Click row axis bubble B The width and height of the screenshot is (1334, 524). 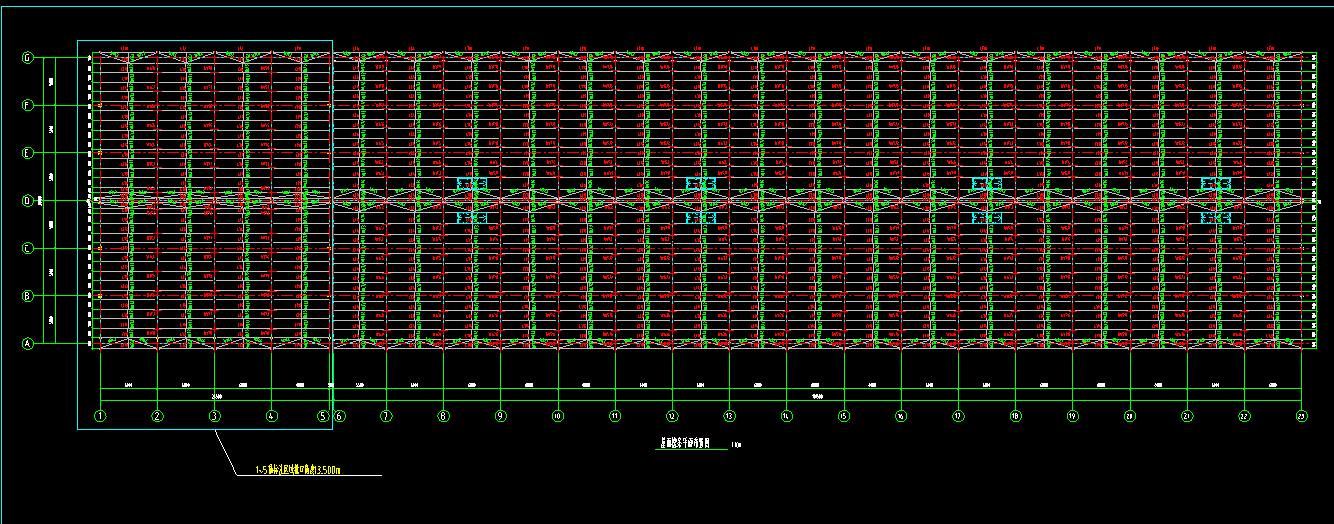coord(28,296)
